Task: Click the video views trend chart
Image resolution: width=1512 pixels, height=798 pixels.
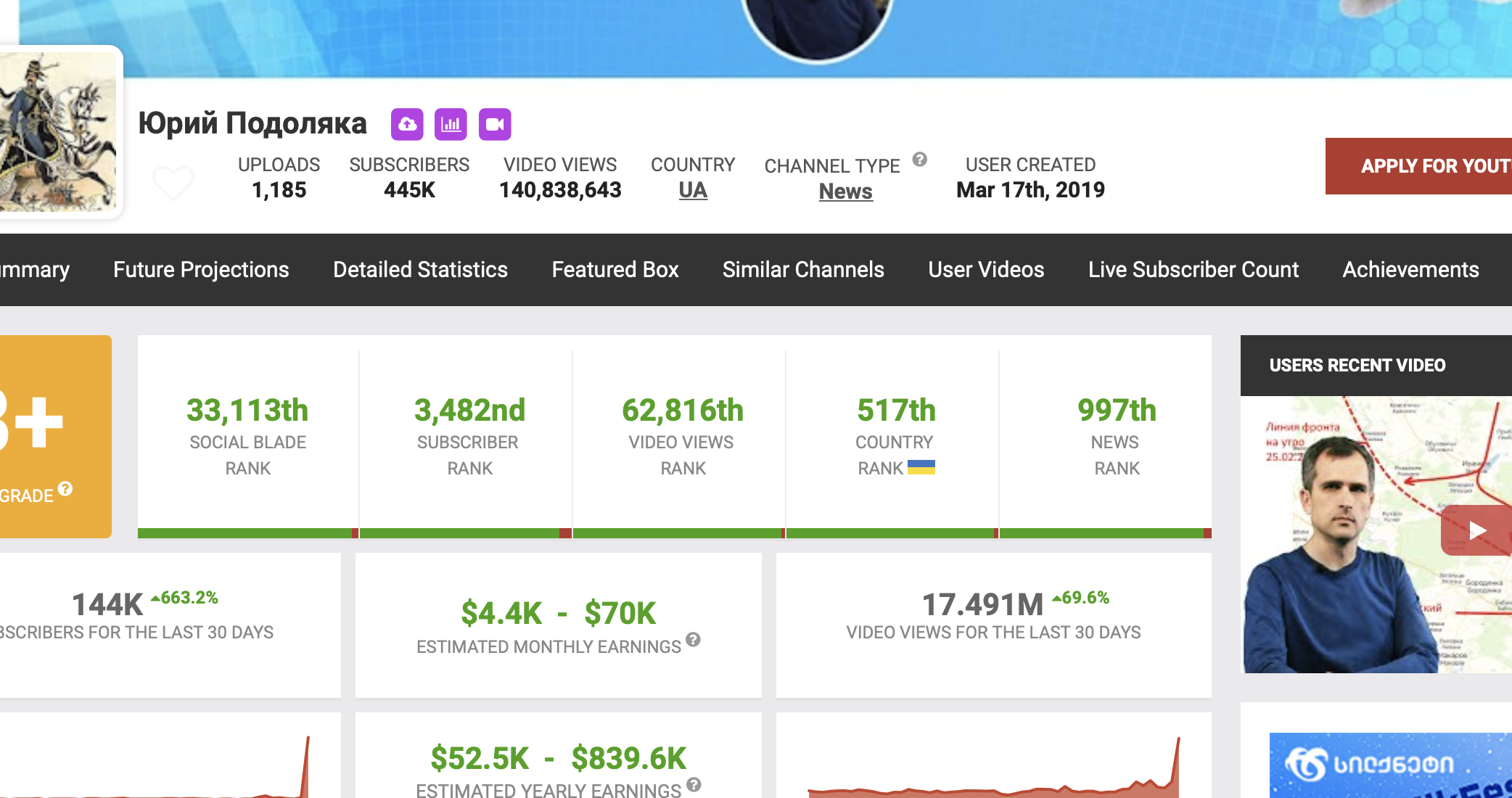Action: [993, 768]
